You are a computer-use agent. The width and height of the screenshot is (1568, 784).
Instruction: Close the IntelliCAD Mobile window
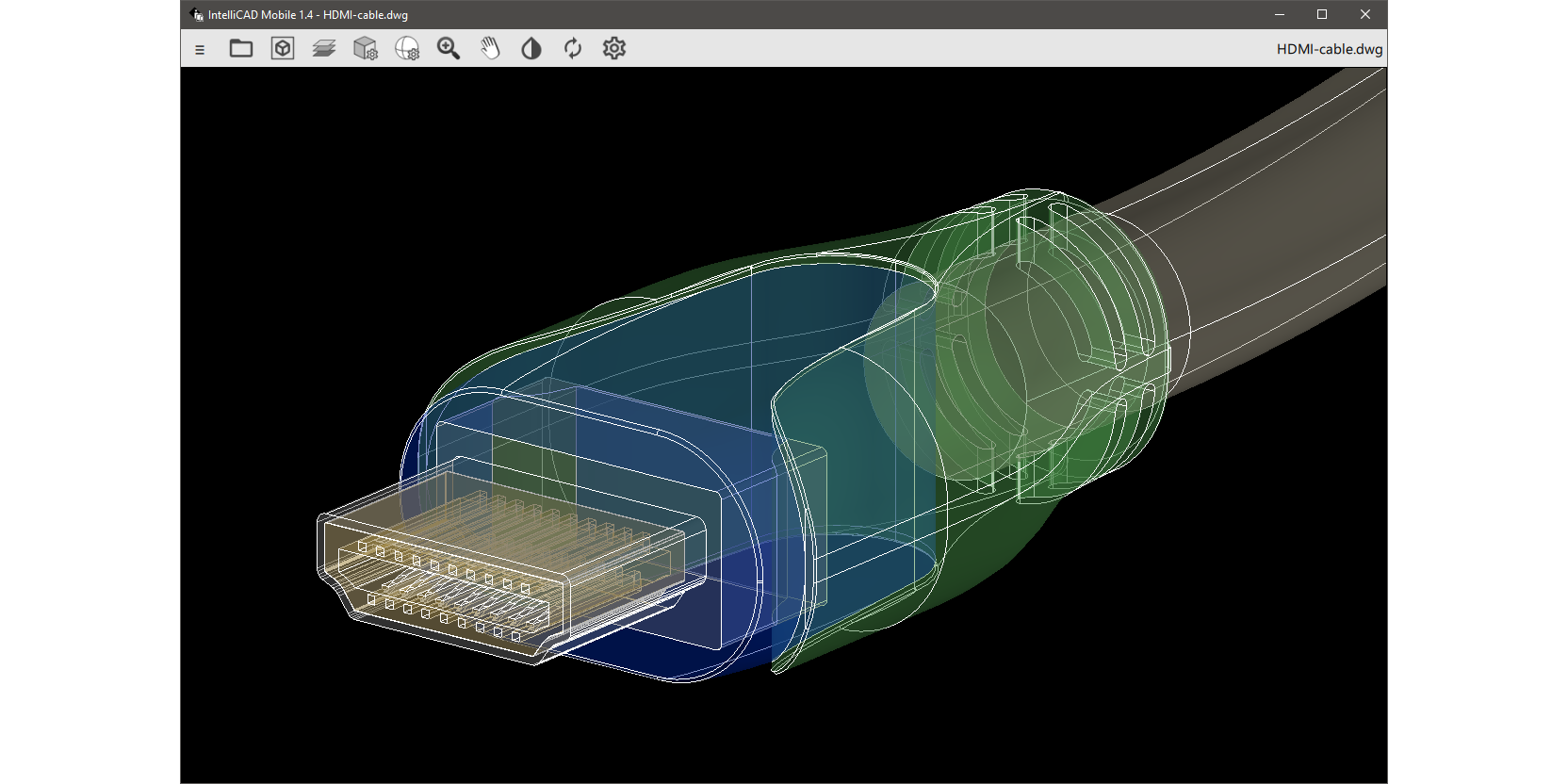coord(1365,14)
